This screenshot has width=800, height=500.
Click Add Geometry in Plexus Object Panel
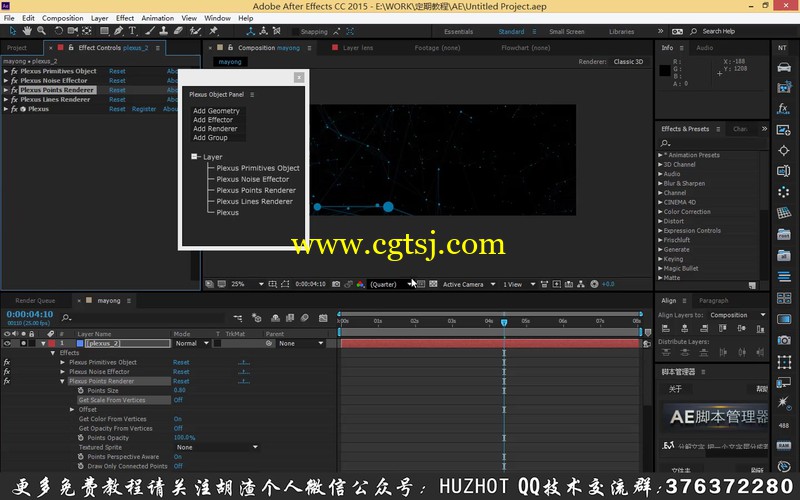(216, 111)
